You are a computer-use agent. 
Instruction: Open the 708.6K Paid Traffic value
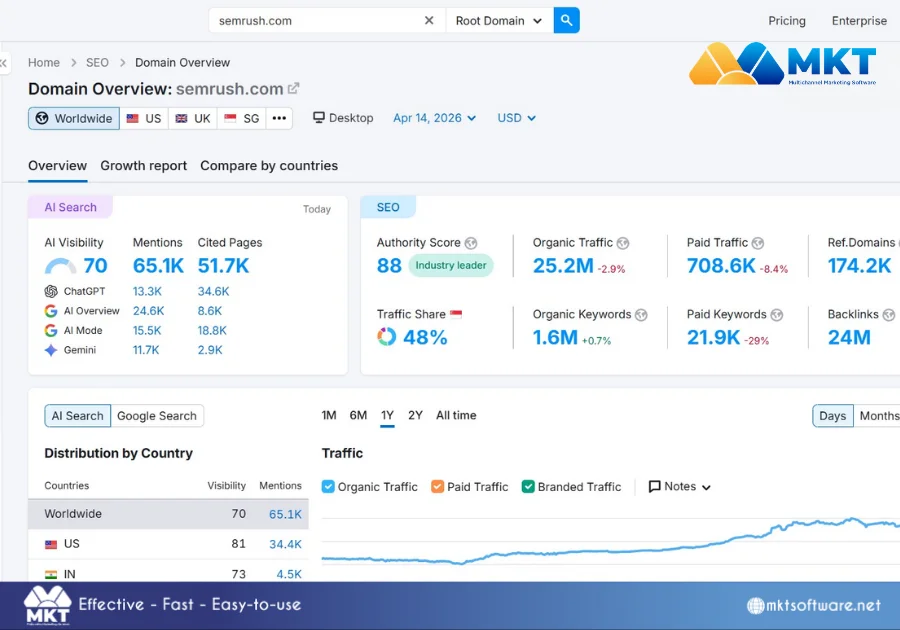721,266
